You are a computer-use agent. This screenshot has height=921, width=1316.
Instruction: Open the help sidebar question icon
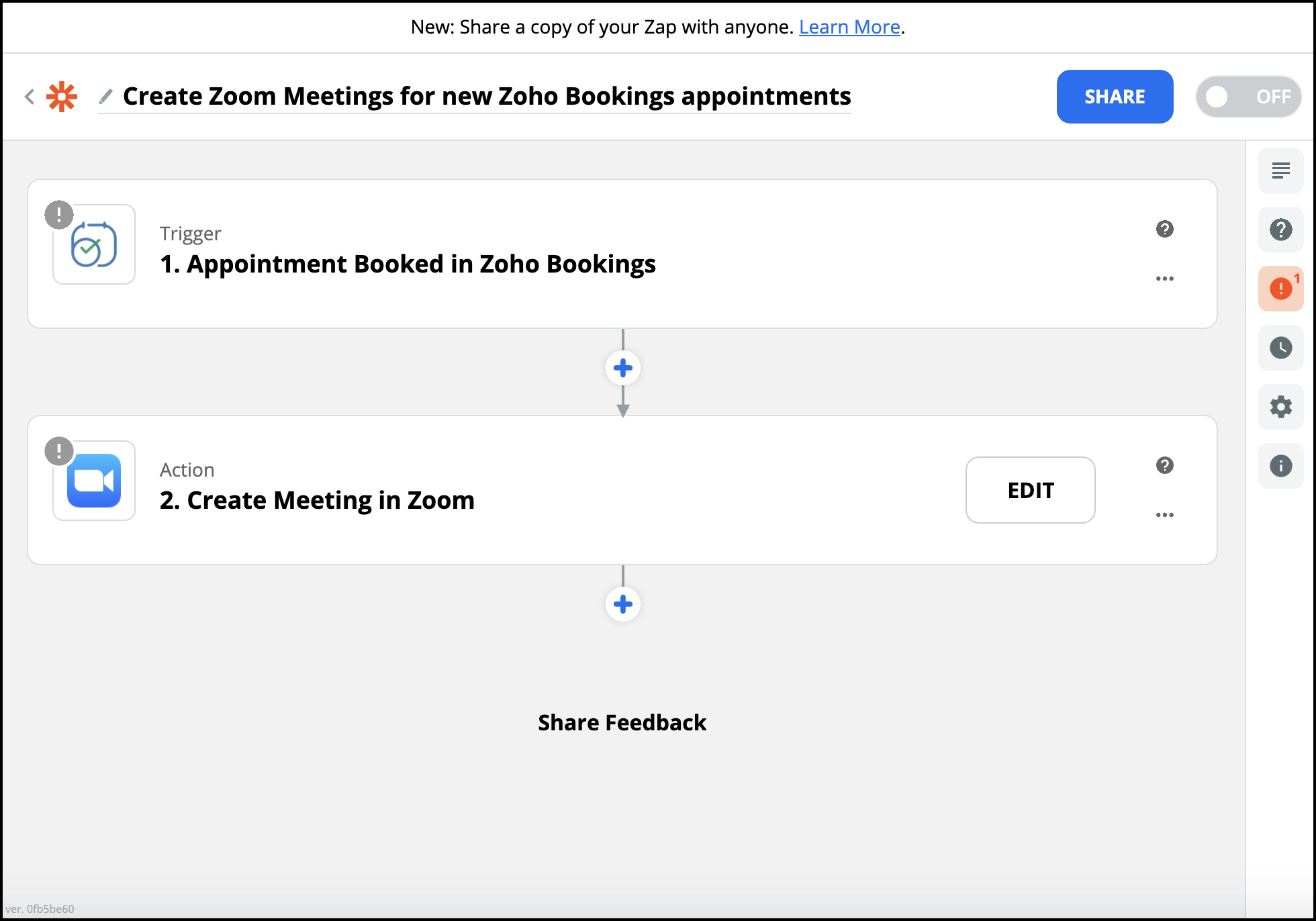pos(1280,230)
